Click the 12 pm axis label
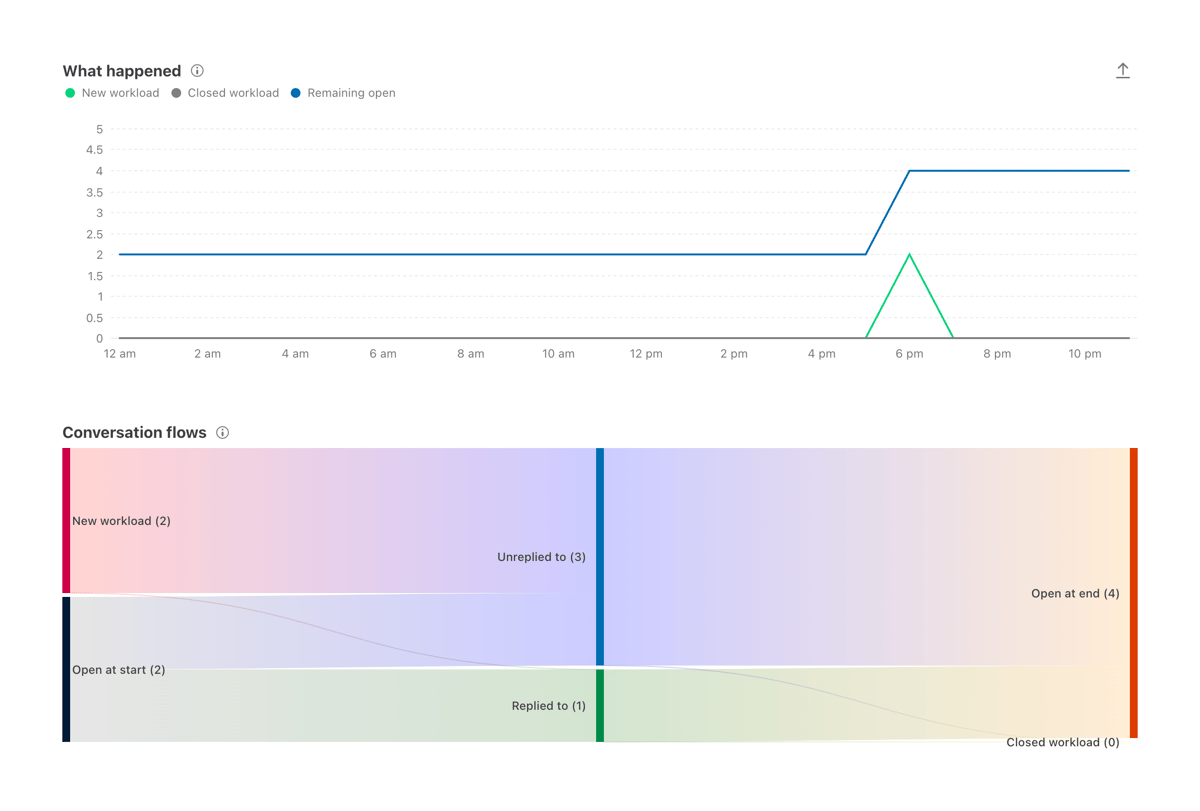The height and width of the screenshot is (811, 1200). pos(645,353)
